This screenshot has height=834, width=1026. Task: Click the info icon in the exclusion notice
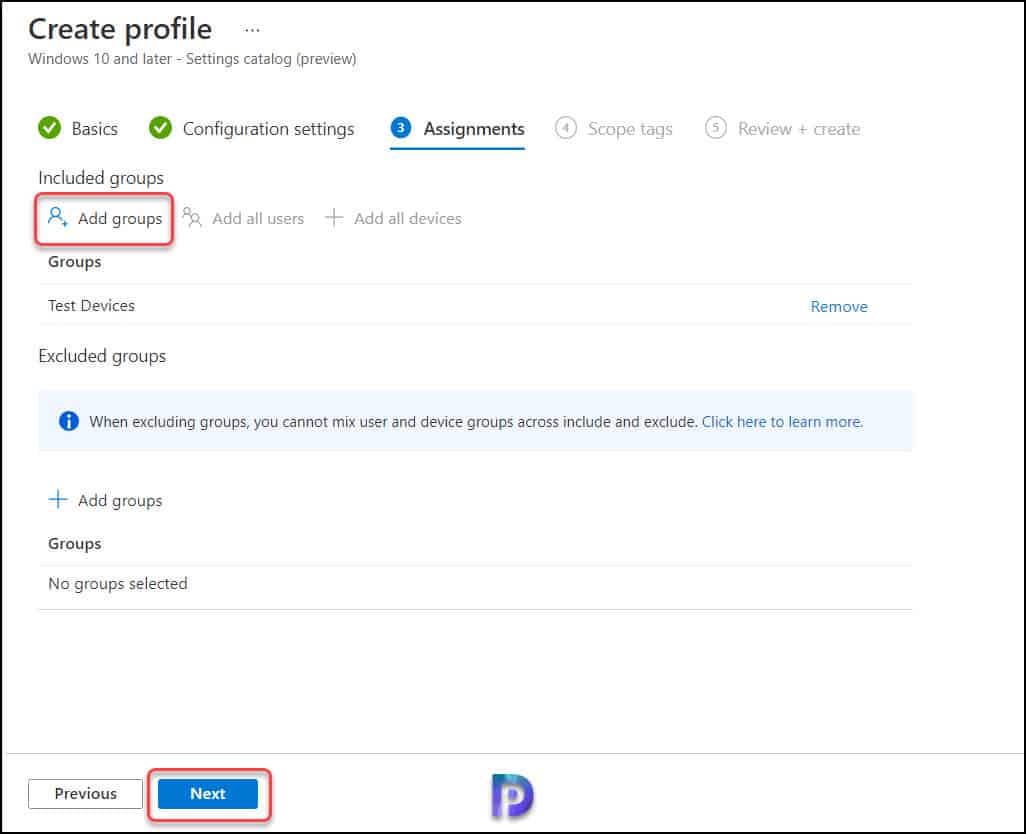click(68, 420)
